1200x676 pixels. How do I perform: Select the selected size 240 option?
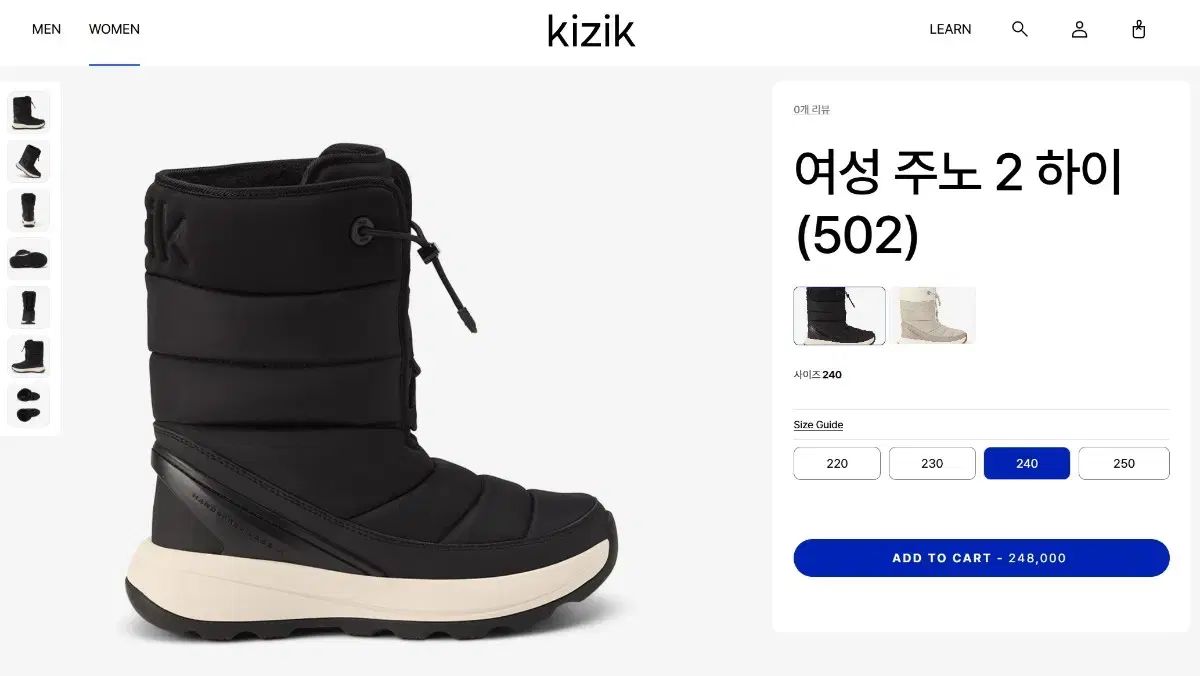(1027, 463)
